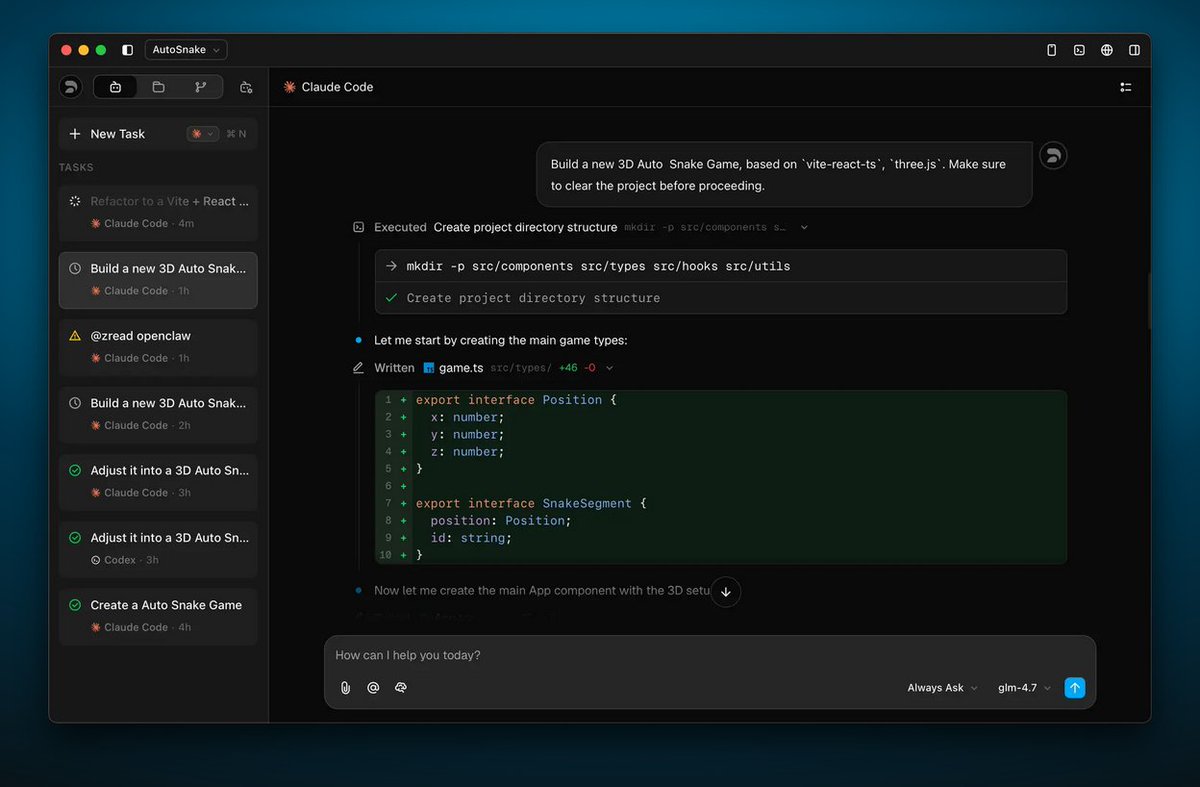Screen dimensions: 1200x787
Task: Open the user avatar in sidebar header
Action: point(70,87)
